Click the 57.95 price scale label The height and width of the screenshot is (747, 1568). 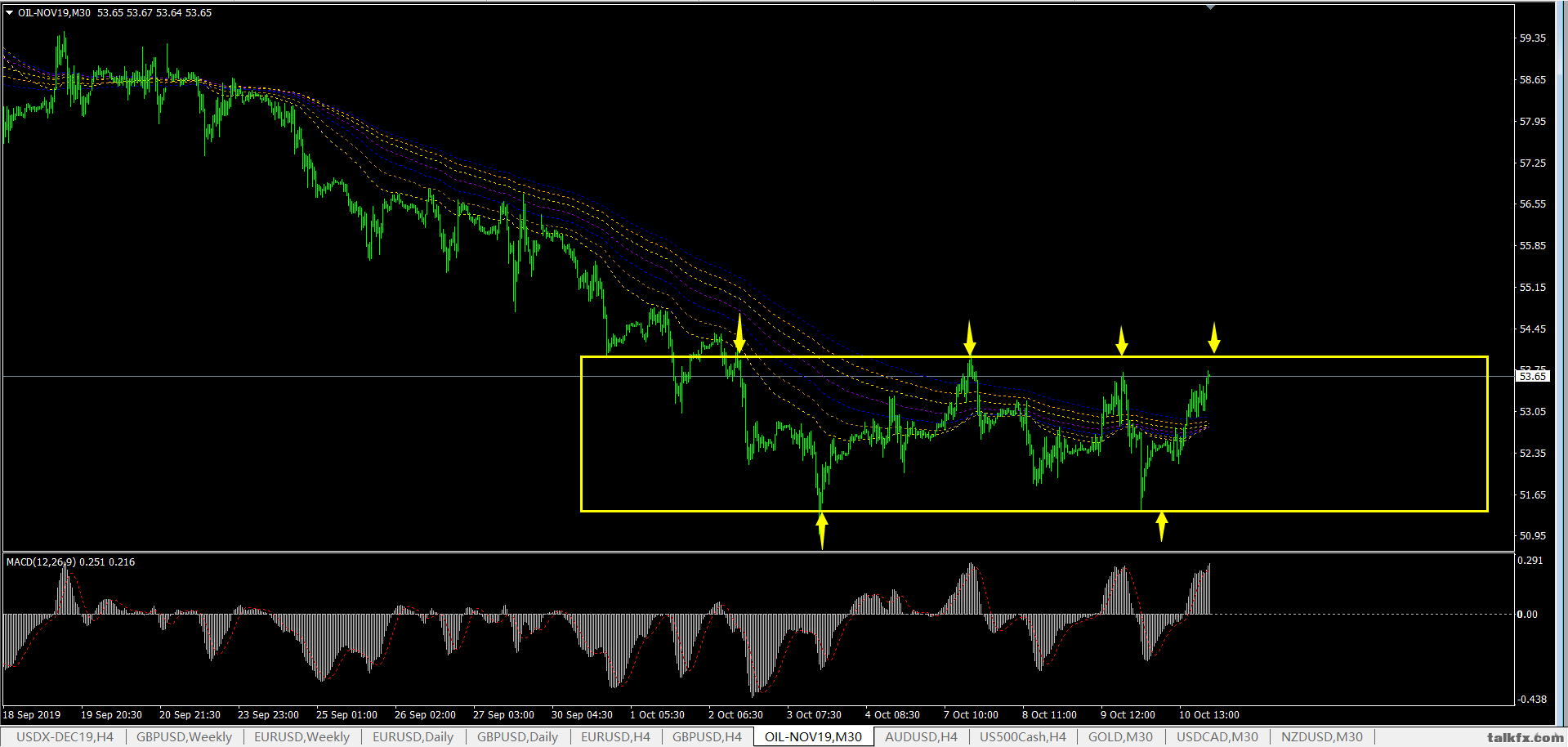1533,122
